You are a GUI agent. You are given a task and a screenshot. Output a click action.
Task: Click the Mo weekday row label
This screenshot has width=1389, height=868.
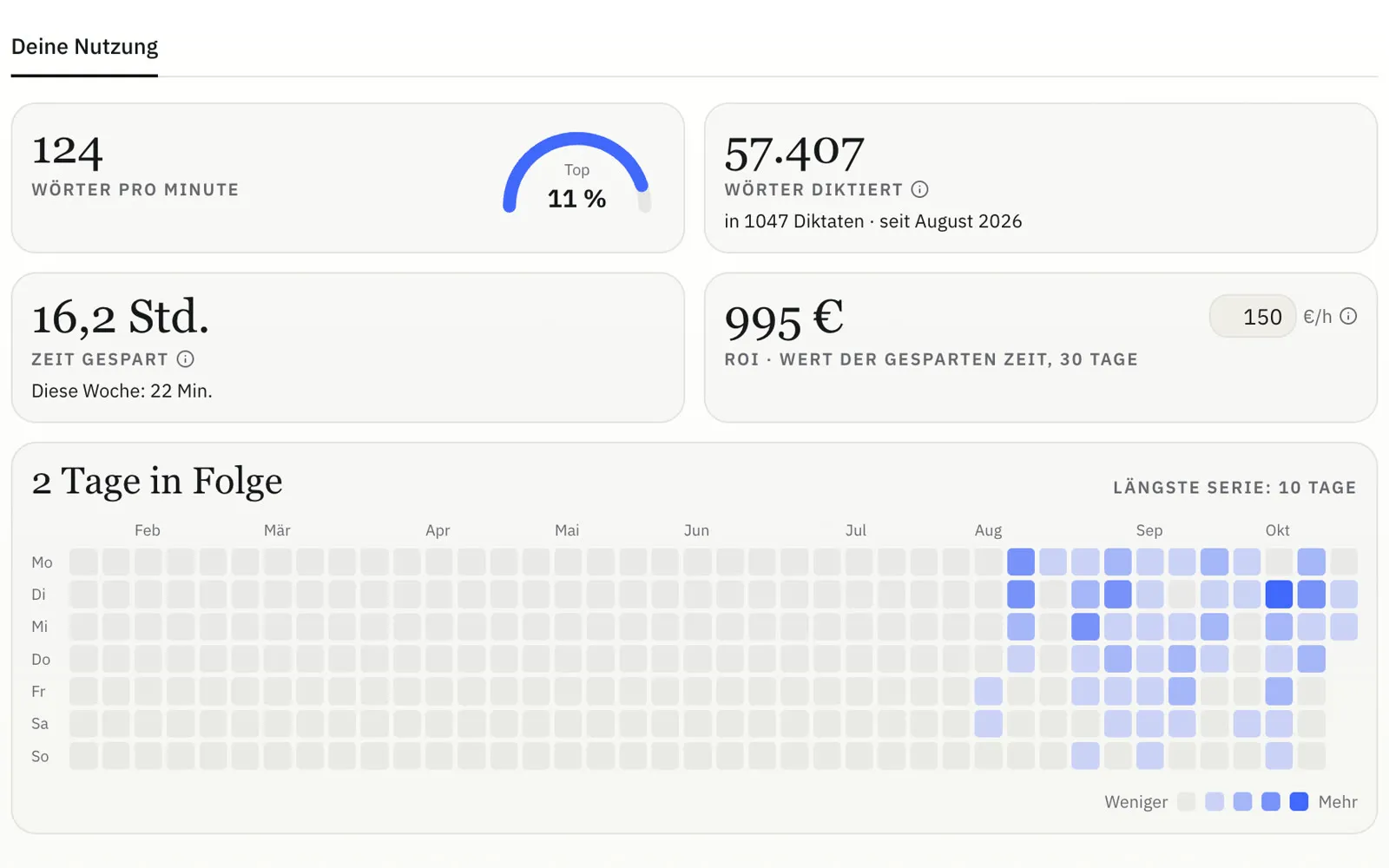click(x=43, y=562)
